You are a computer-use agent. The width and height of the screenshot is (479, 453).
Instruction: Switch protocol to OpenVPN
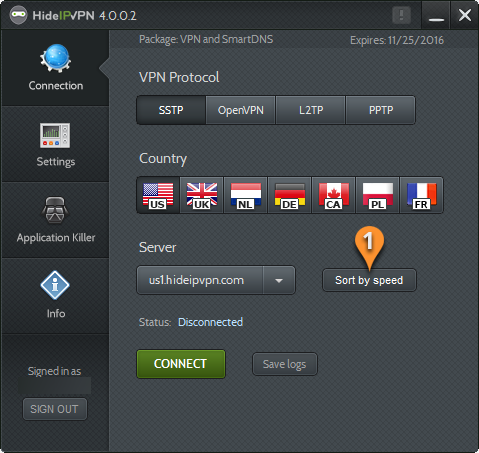click(241, 110)
